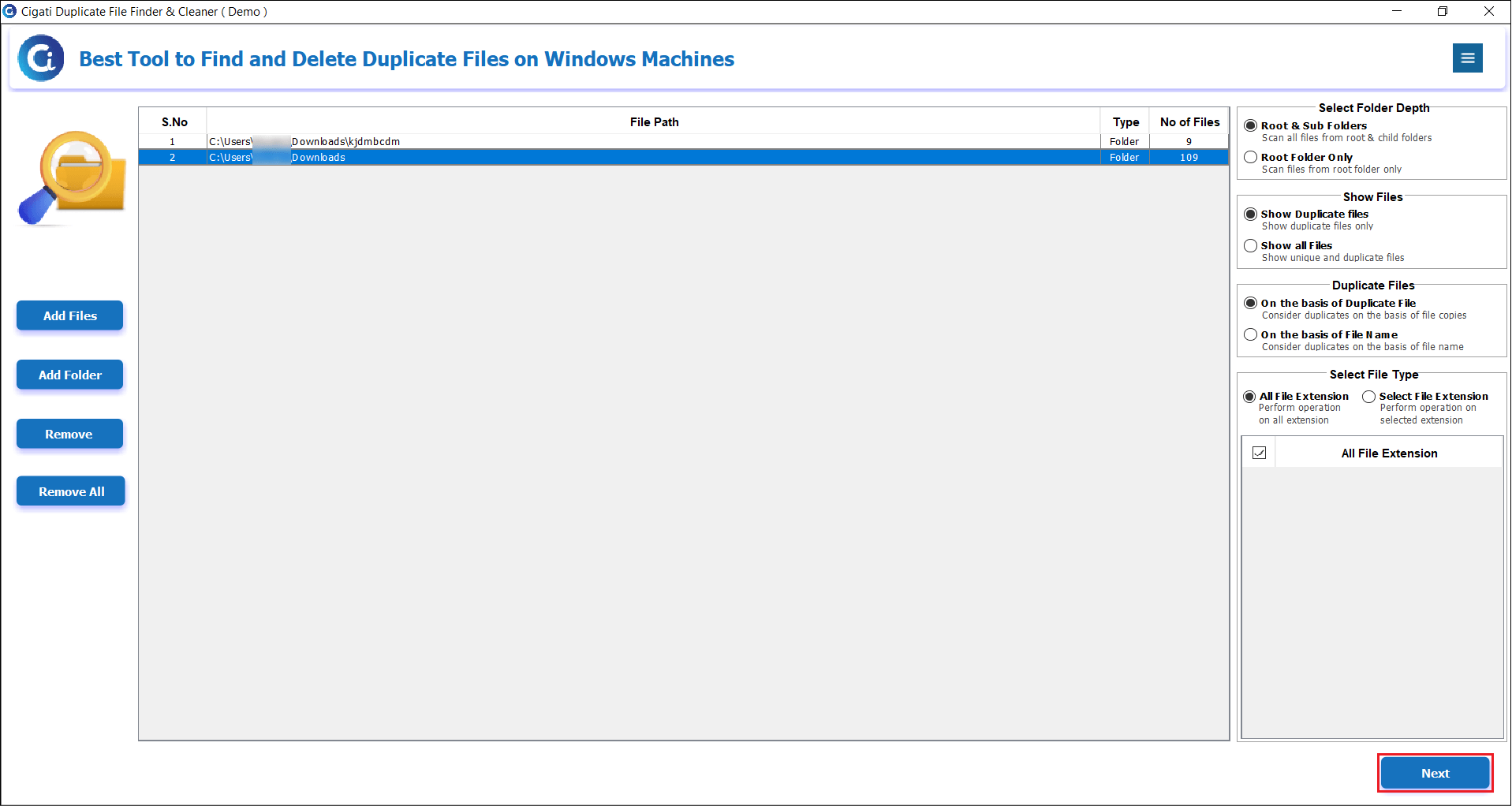Open the hamburger menu icon

(1467, 58)
